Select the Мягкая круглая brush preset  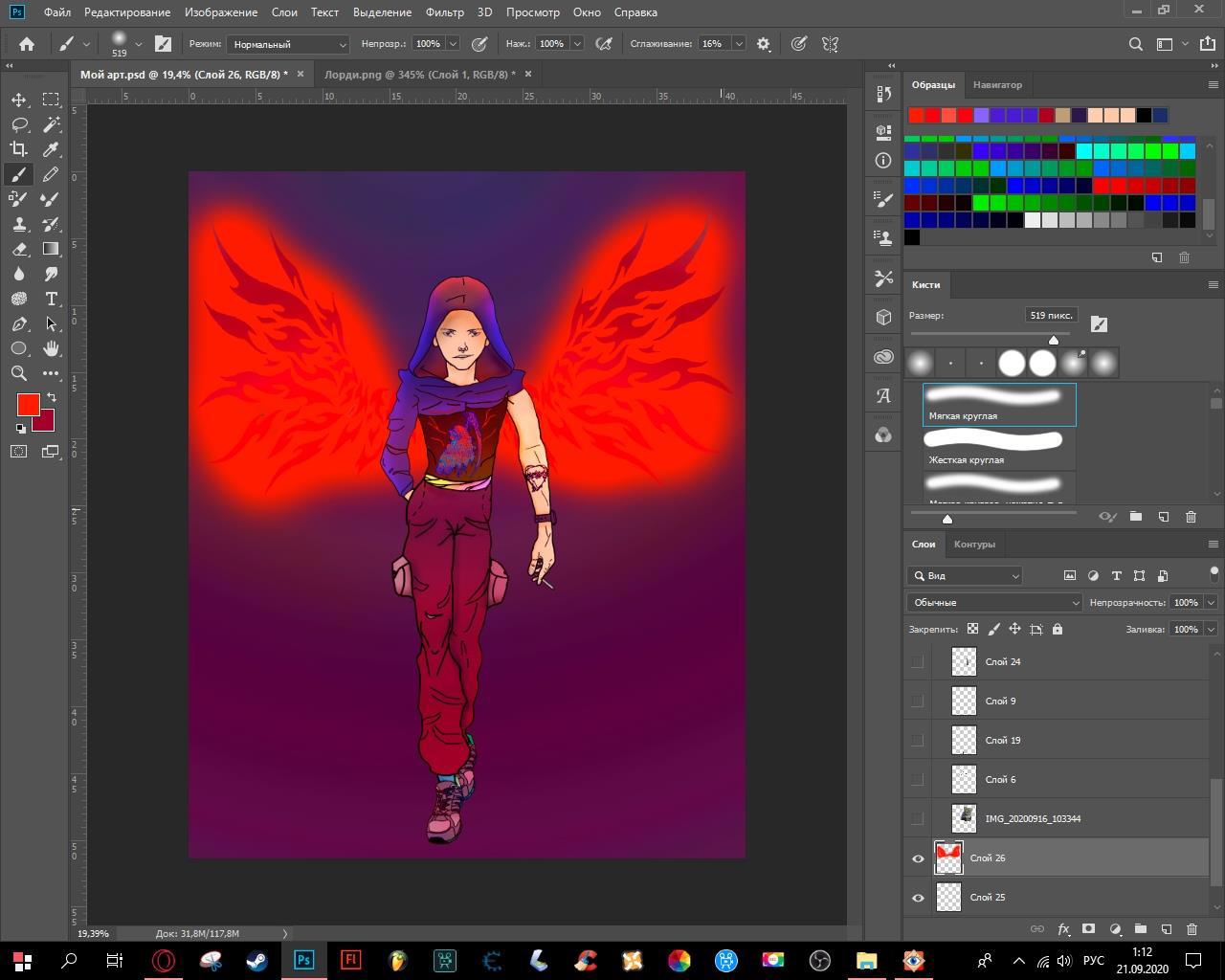coord(999,405)
